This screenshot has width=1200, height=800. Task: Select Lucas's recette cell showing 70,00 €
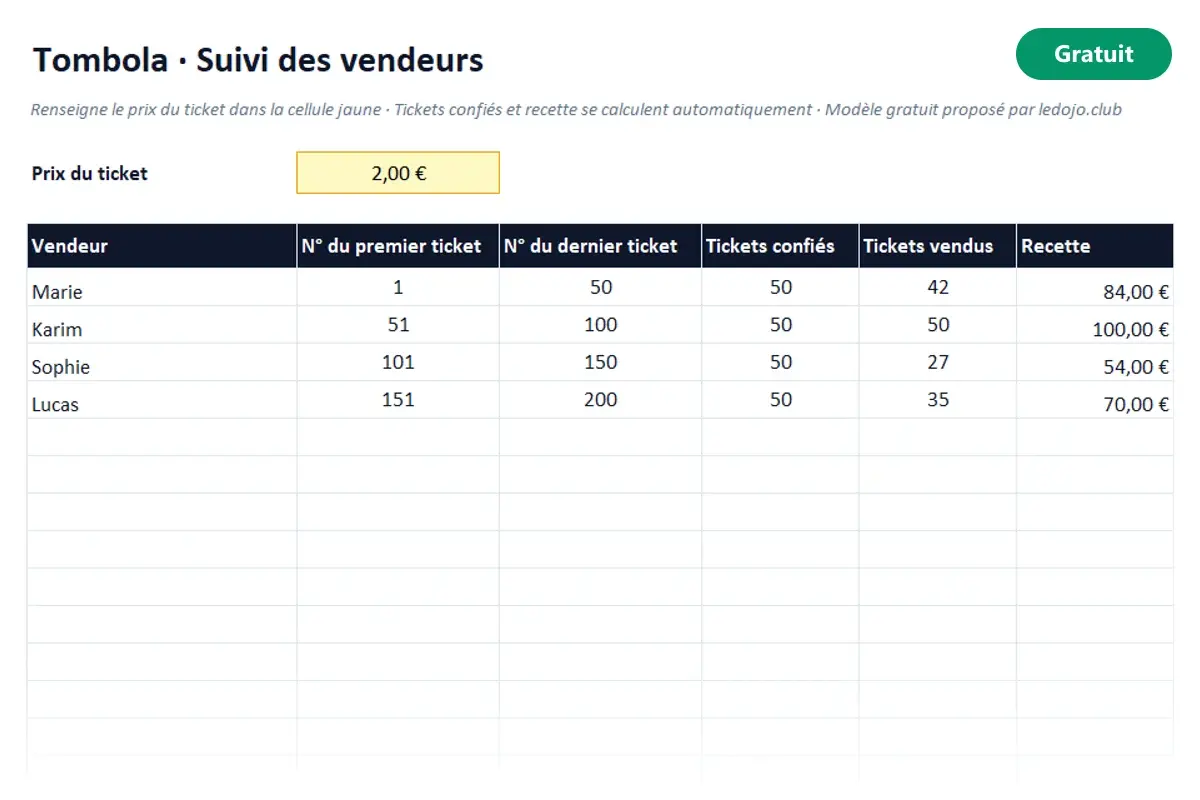pyautogui.click(x=1095, y=400)
